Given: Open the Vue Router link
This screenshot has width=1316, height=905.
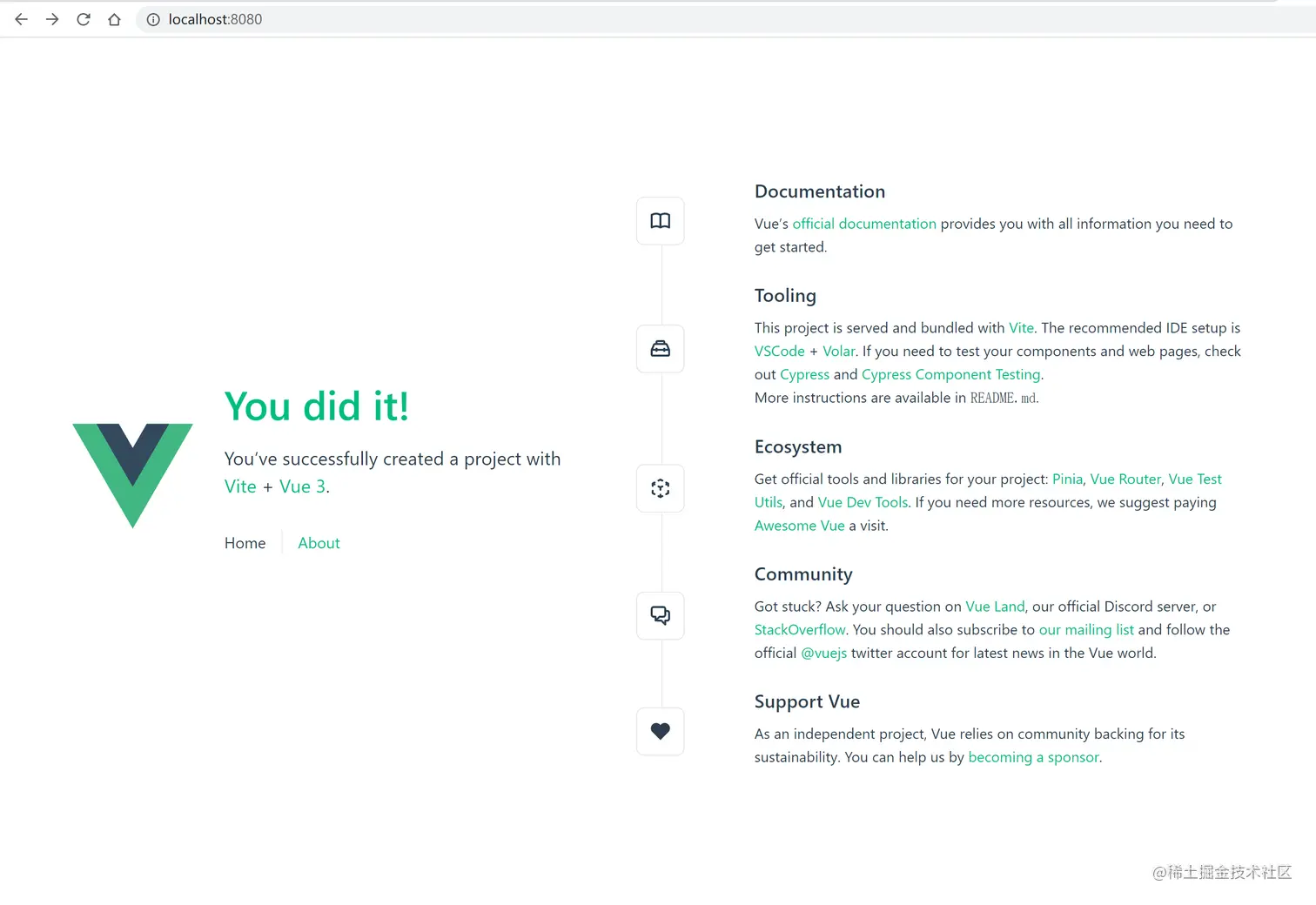Looking at the screenshot, I should click(1125, 479).
